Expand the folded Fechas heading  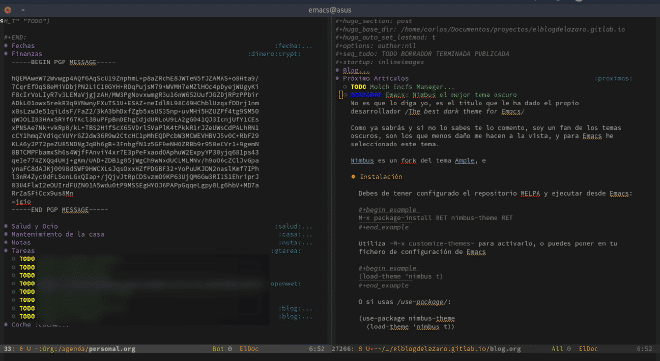point(23,45)
